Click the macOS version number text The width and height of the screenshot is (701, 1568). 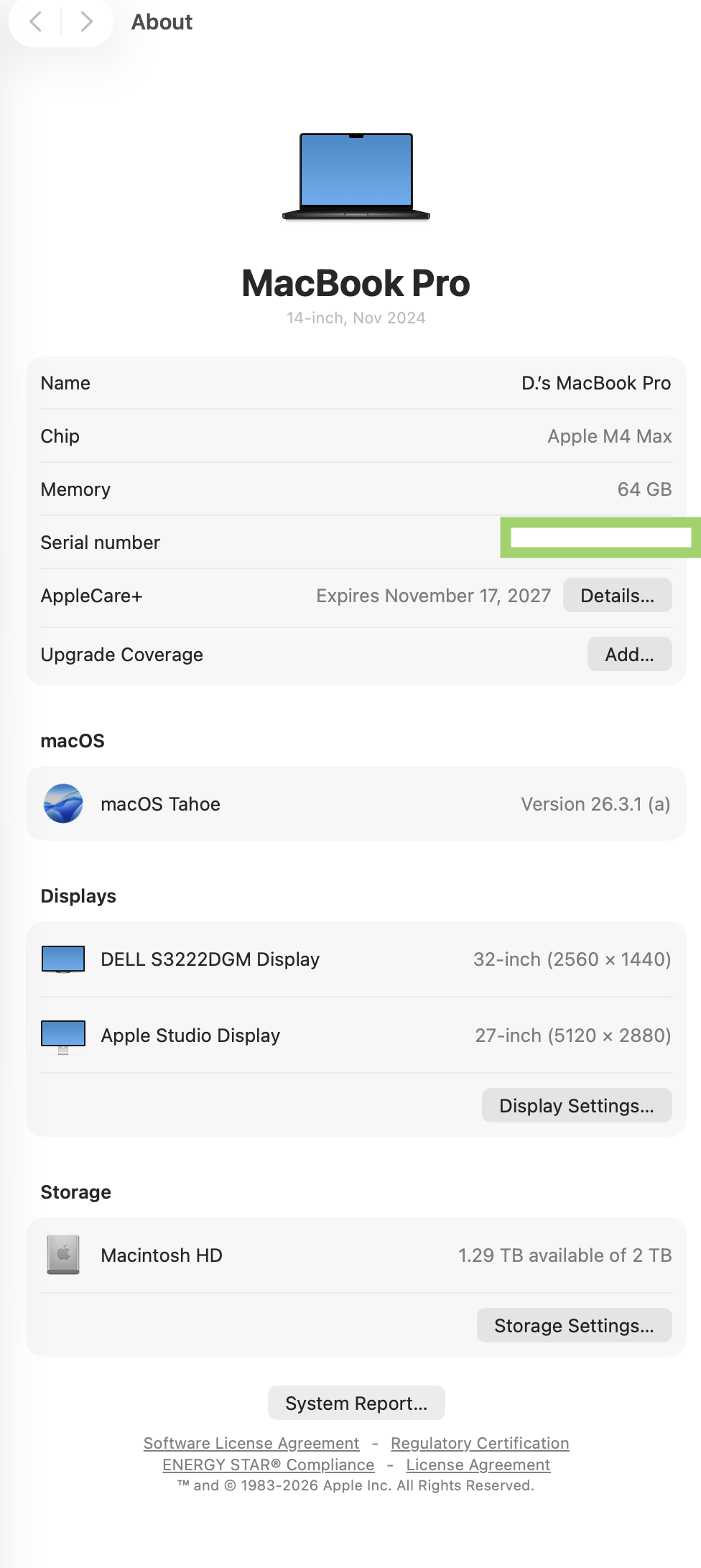(x=595, y=804)
